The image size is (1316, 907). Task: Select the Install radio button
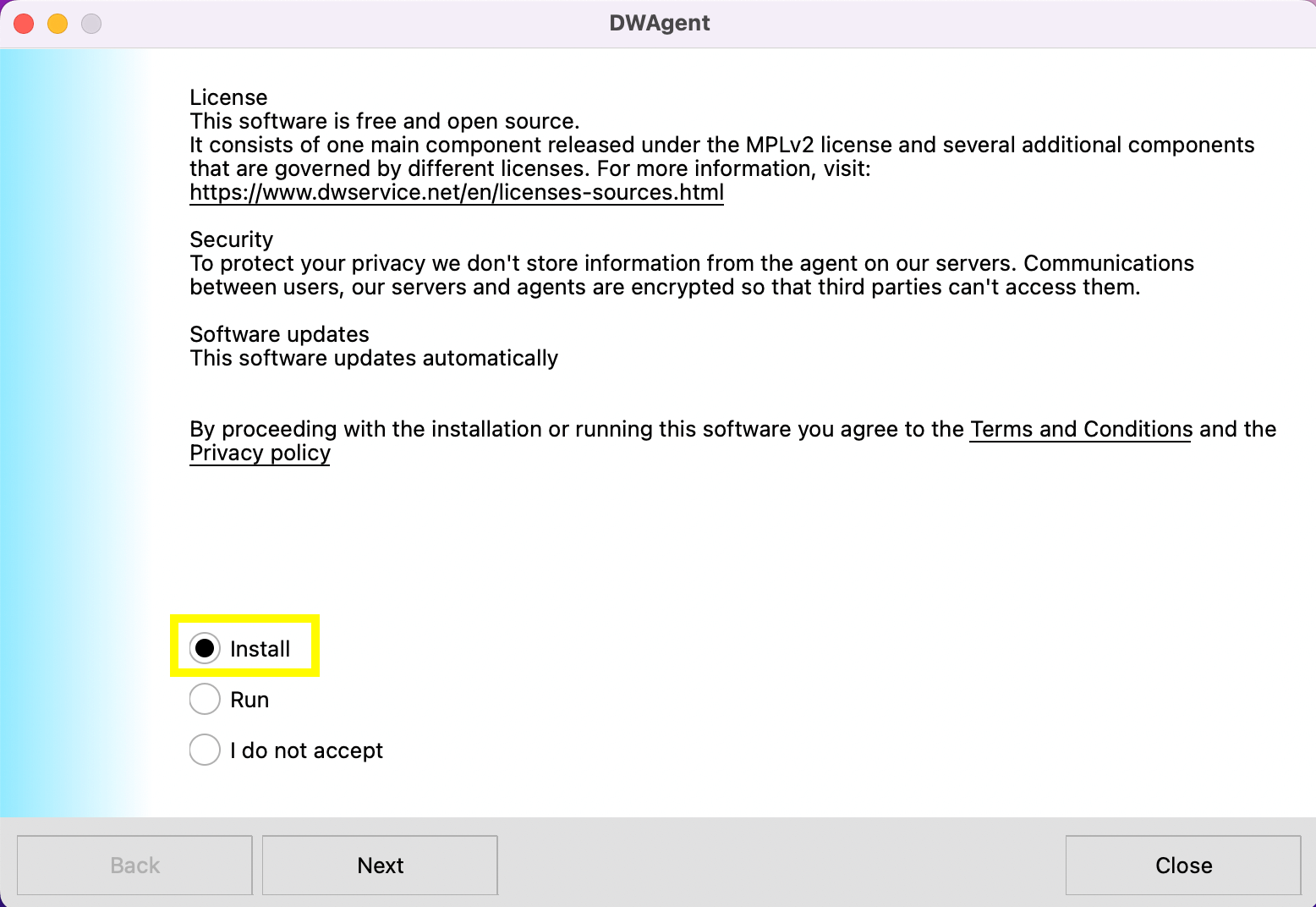[x=205, y=649]
